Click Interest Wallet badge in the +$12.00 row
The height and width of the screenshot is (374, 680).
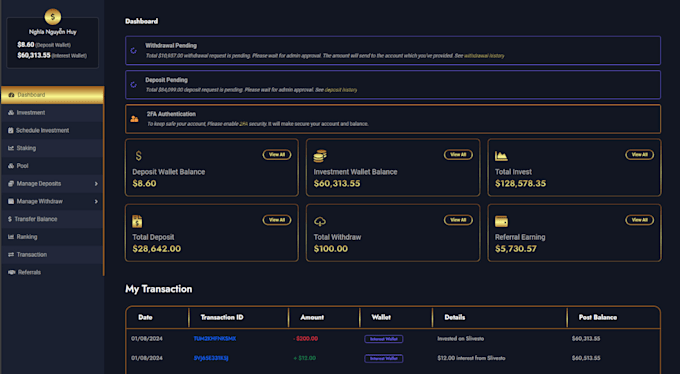(x=384, y=358)
